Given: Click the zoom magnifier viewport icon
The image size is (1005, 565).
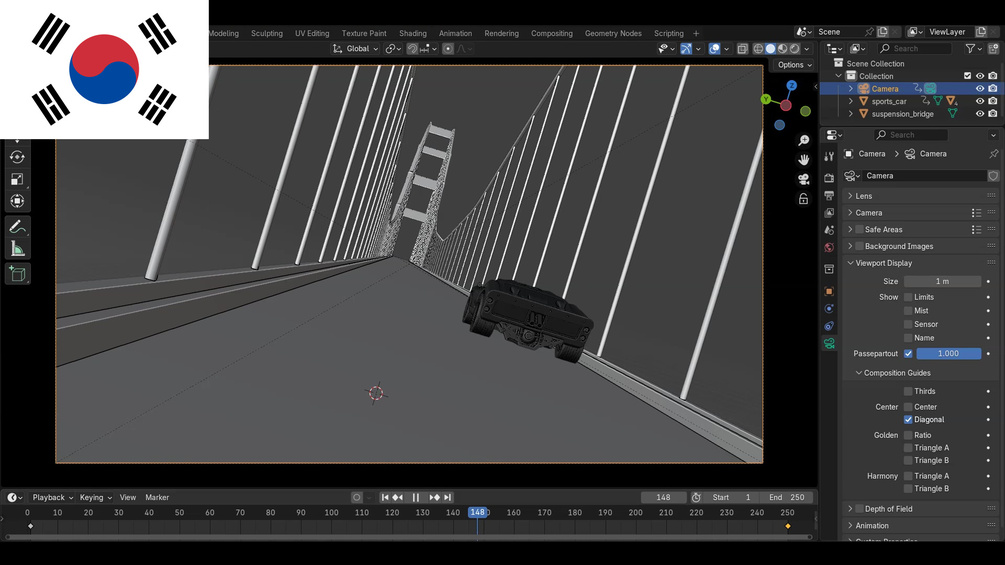Looking at the screenshot, I should [803, 140].
